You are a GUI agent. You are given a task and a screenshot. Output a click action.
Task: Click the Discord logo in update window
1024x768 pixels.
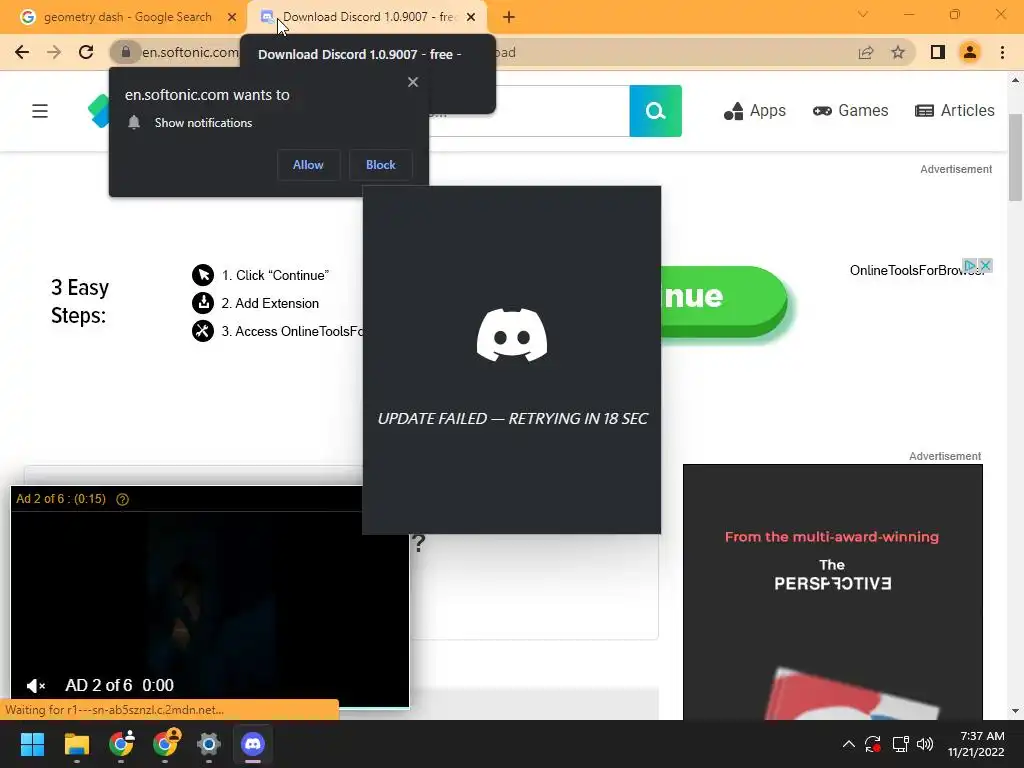point(512,335)
